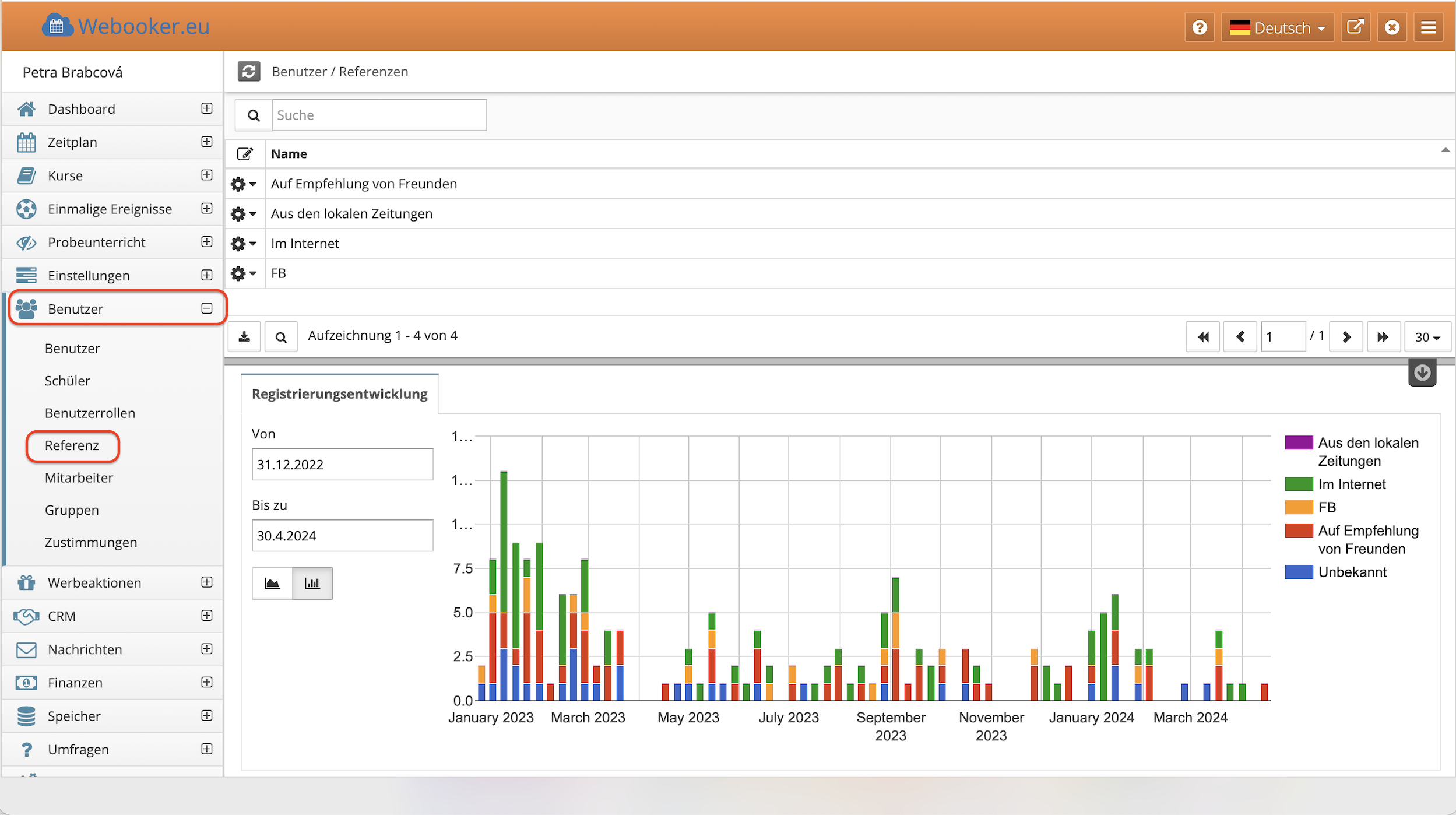Open the 30 records-per-page dropdown
The image size is (1456, 815).
click(1427, 337)
